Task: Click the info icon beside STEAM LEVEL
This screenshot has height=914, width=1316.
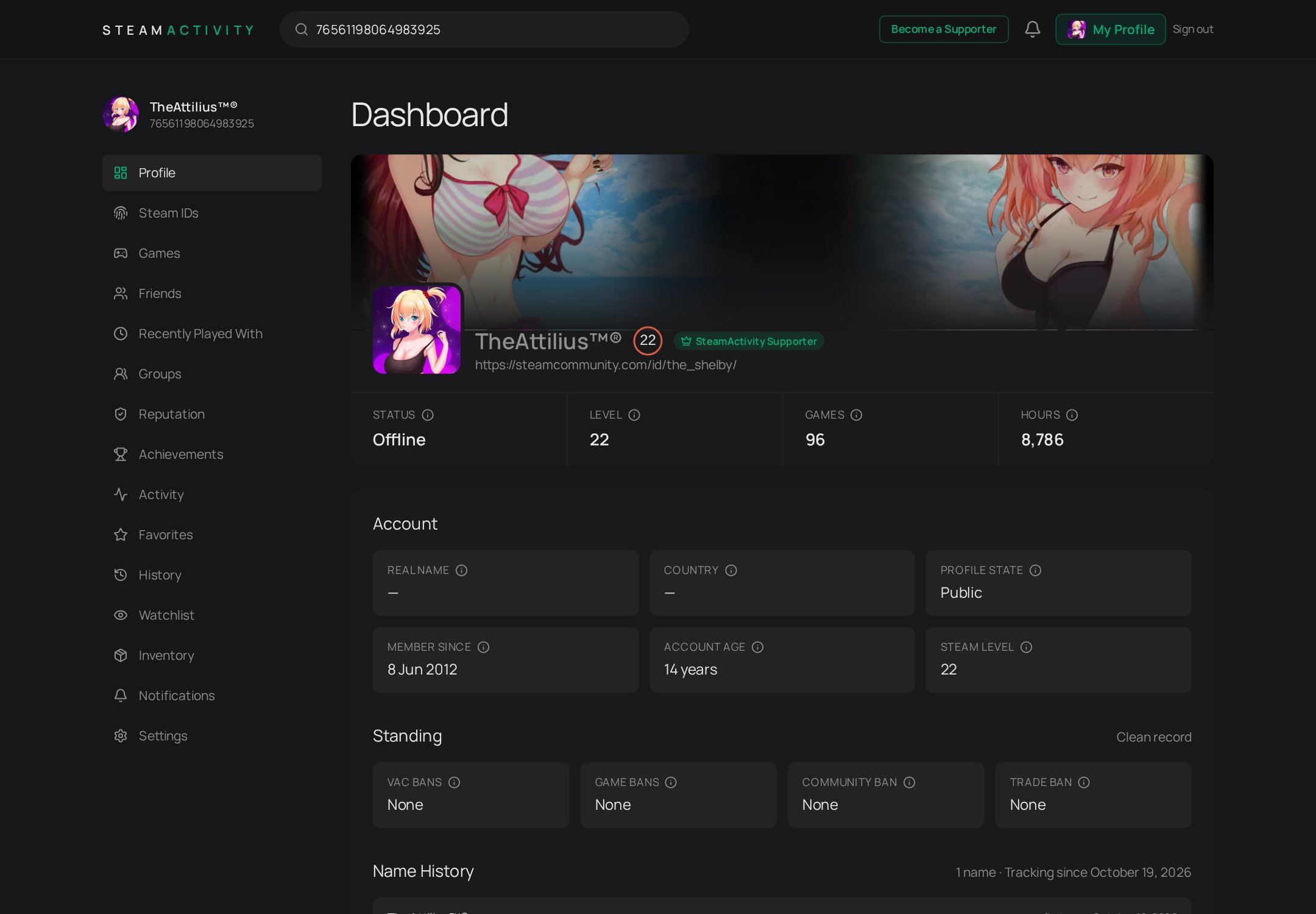Action: [1026, 647]
